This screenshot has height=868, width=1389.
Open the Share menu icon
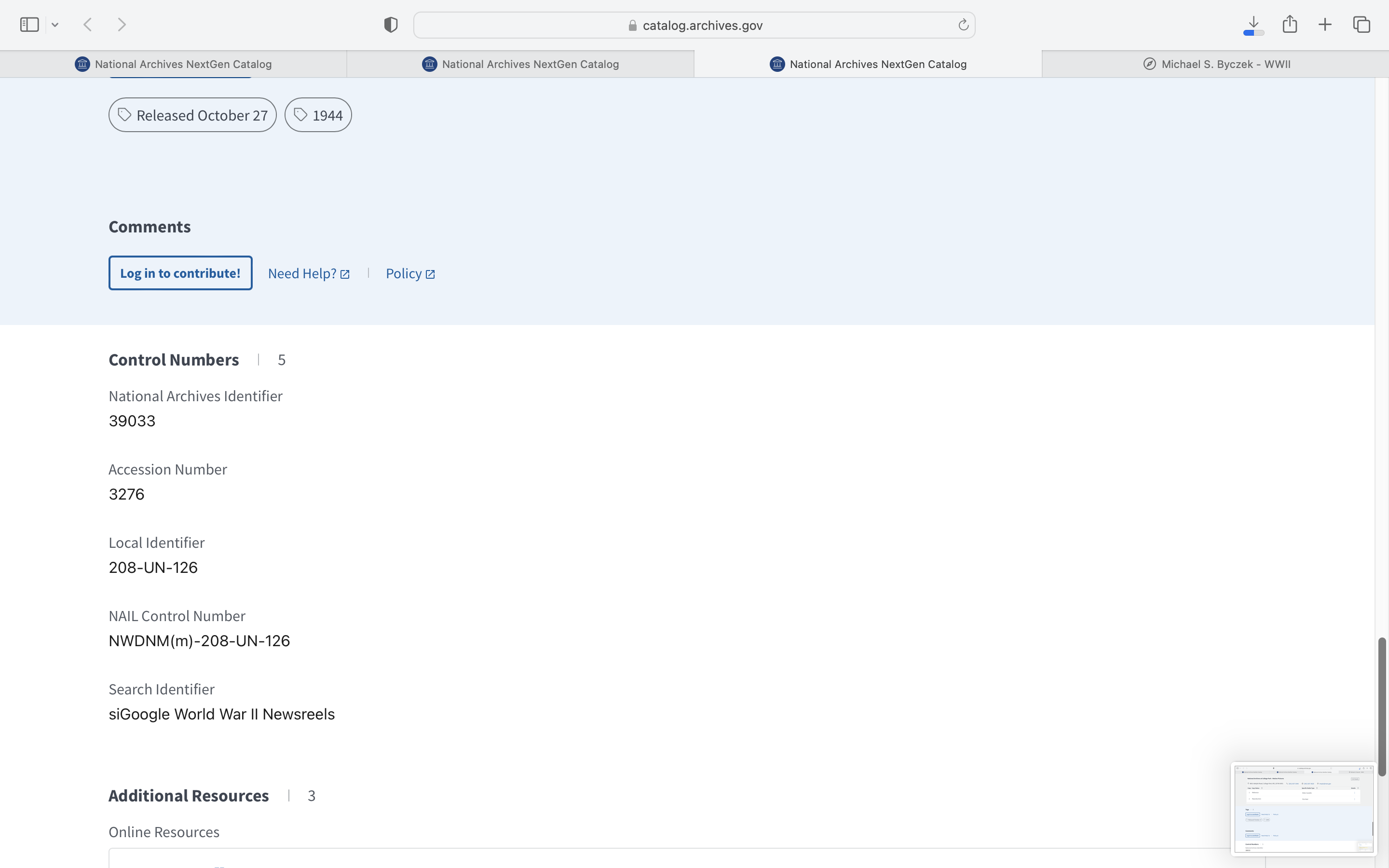point(1290,25)
